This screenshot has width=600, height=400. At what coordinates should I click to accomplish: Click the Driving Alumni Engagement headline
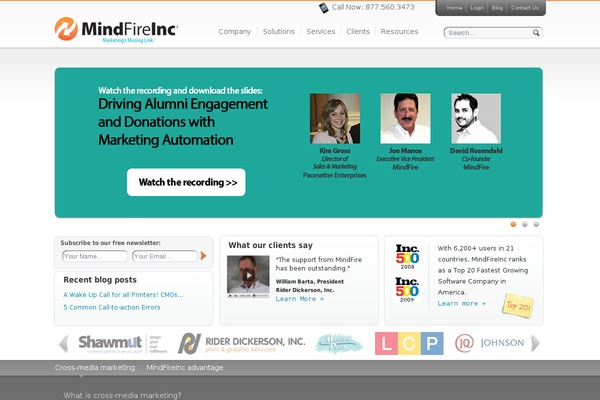pos(183,122)
